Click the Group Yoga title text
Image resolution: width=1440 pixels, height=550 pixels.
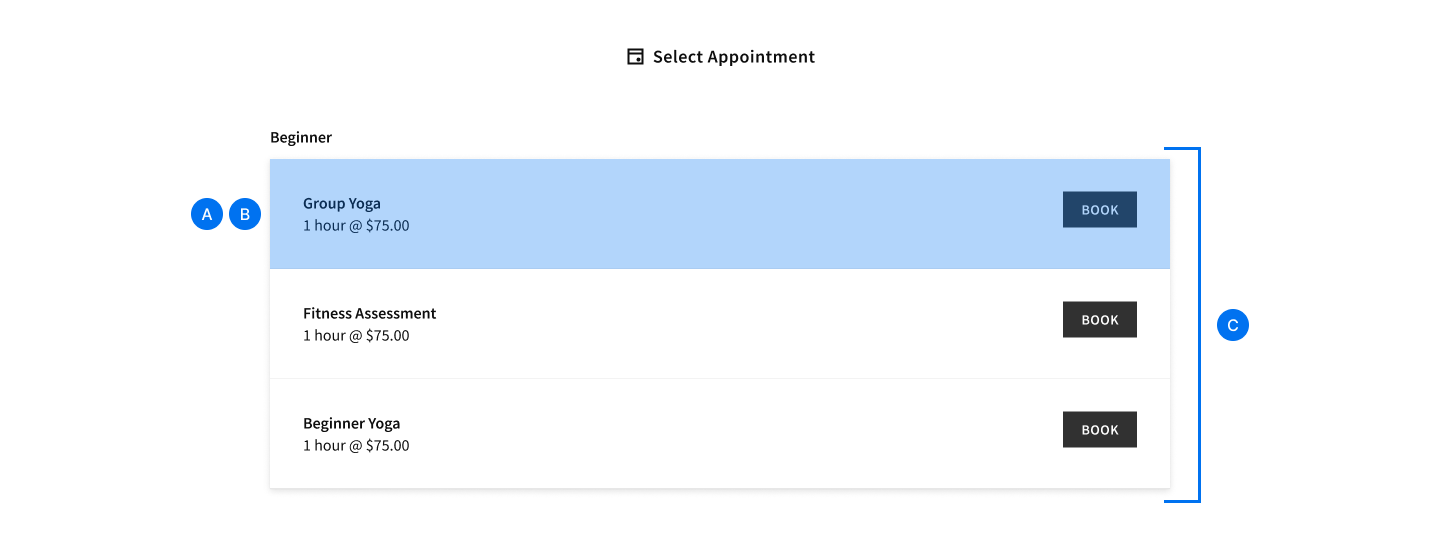(342, 204)
